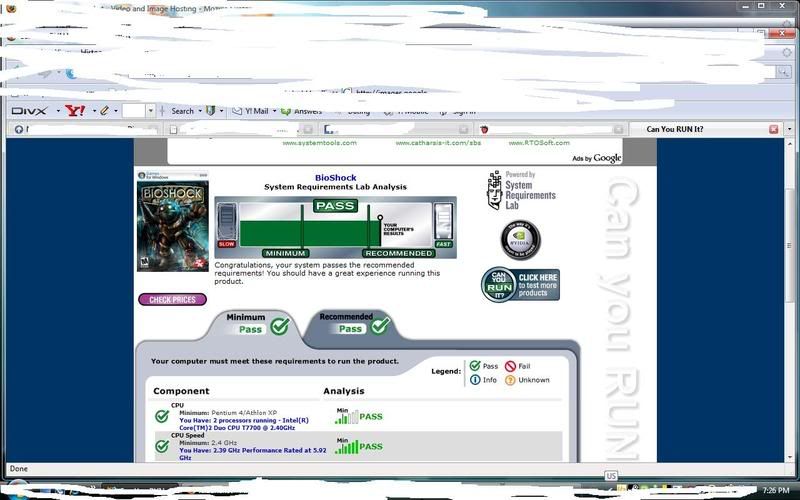Click the FAST computer icon on meter
Screen dimensions: 800x500
point(443,220)
